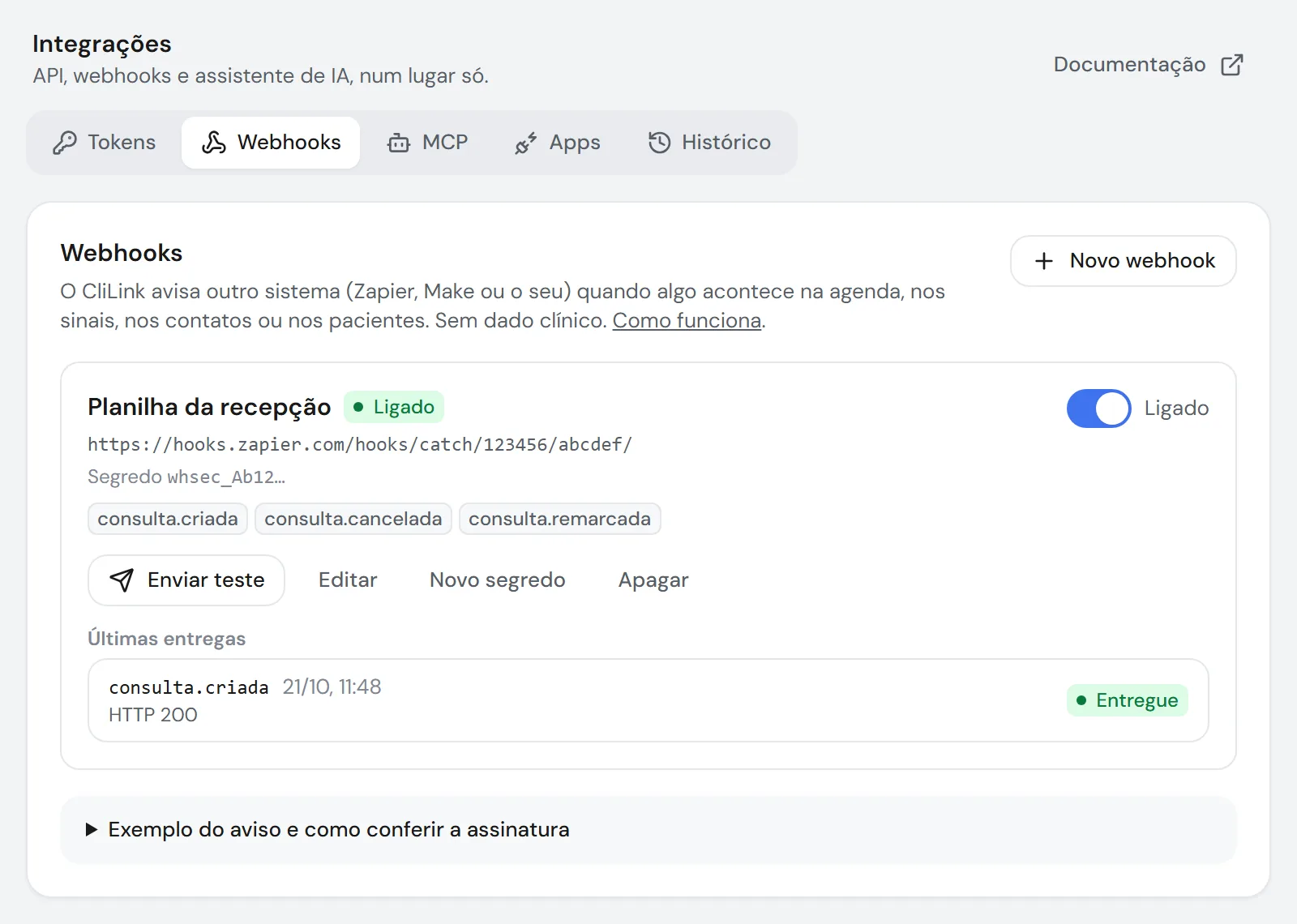Turn off the Ligado switch for Planilha da recepção
The image size is (1297, 924).
click(x=1098, y=409)
